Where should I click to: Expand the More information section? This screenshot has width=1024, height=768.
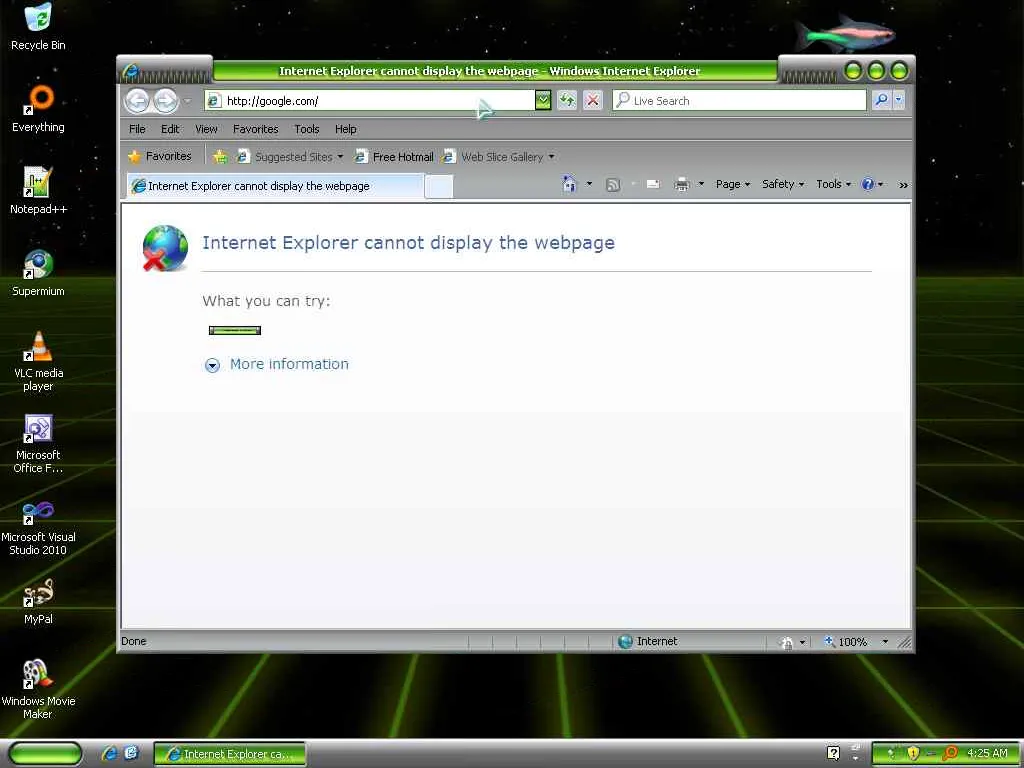(x=212, y=365)
